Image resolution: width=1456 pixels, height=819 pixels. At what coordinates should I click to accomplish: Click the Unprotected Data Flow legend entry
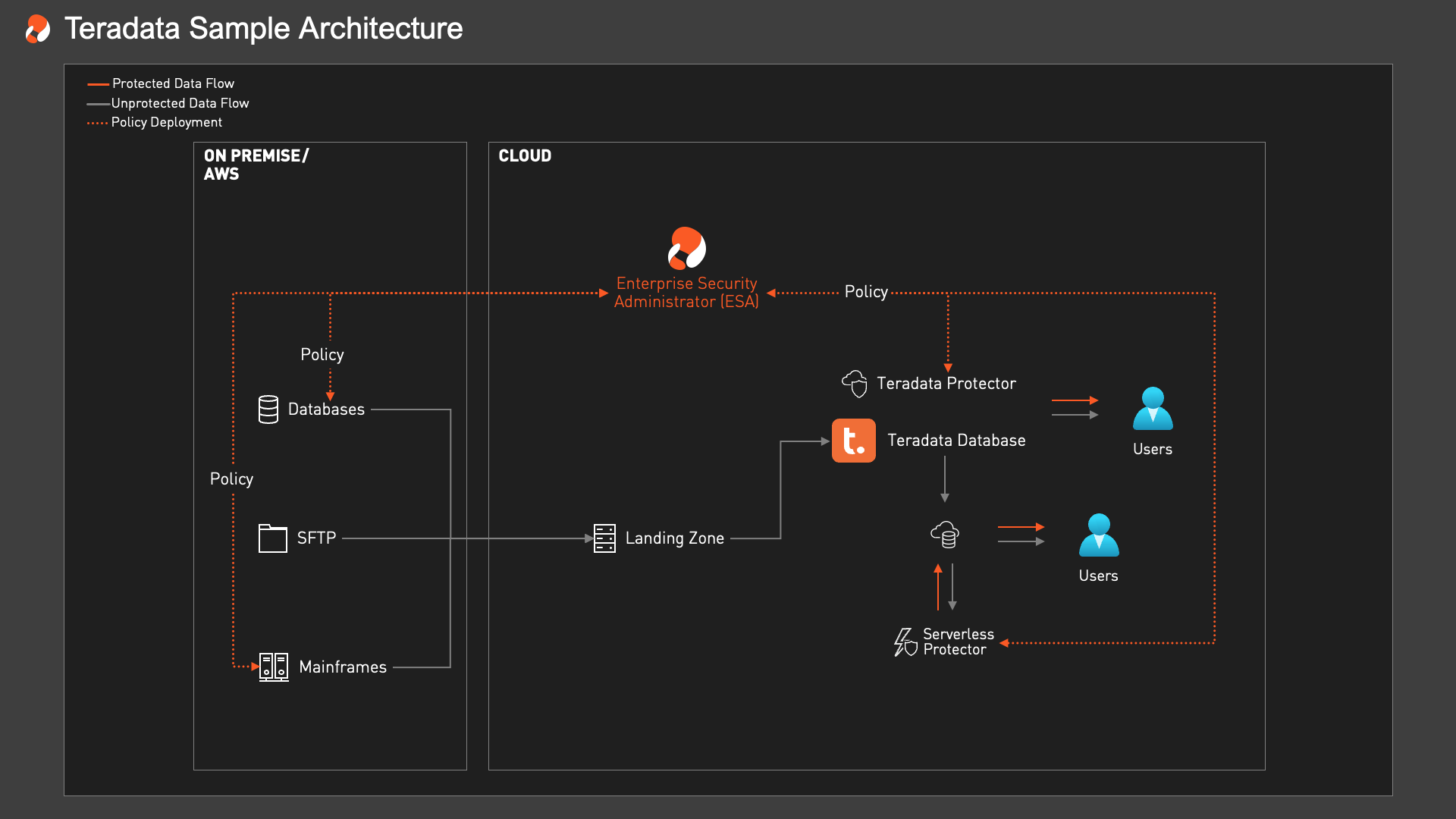pos(180,103)
